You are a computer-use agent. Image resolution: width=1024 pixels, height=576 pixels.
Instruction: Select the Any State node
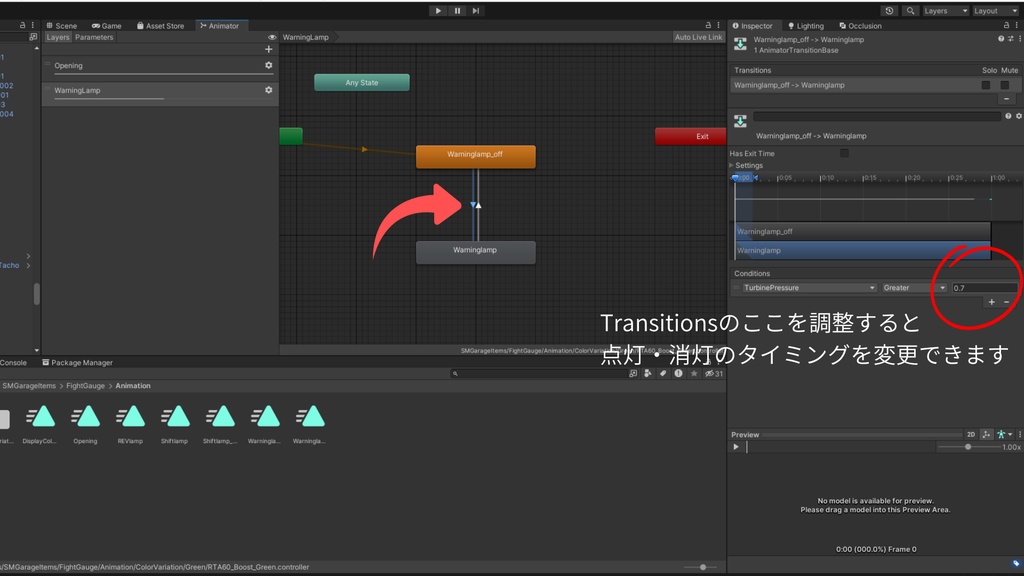(362, 82)
